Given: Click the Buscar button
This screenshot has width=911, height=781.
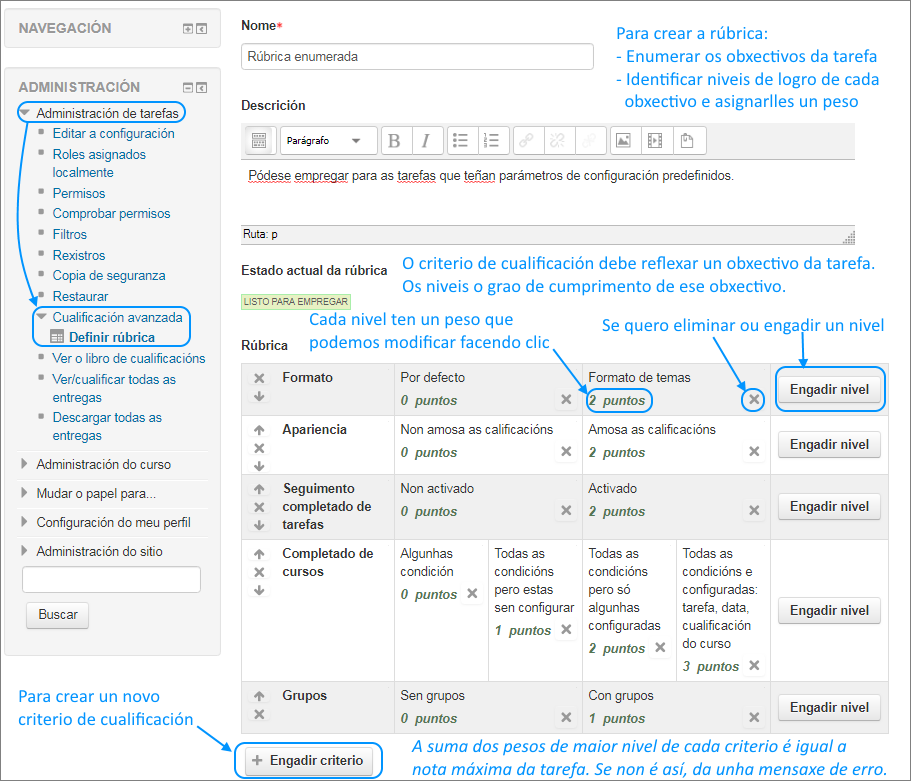Looking at the screenshot, I should 56,615.
